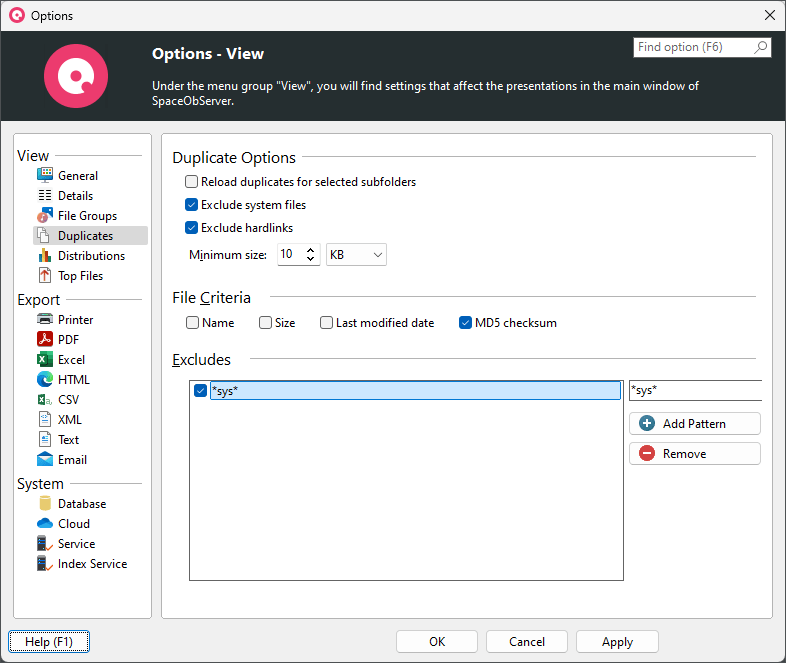Enable Reload duplicates for selected subfolders
Screen dimensions: 786x663
192,182
